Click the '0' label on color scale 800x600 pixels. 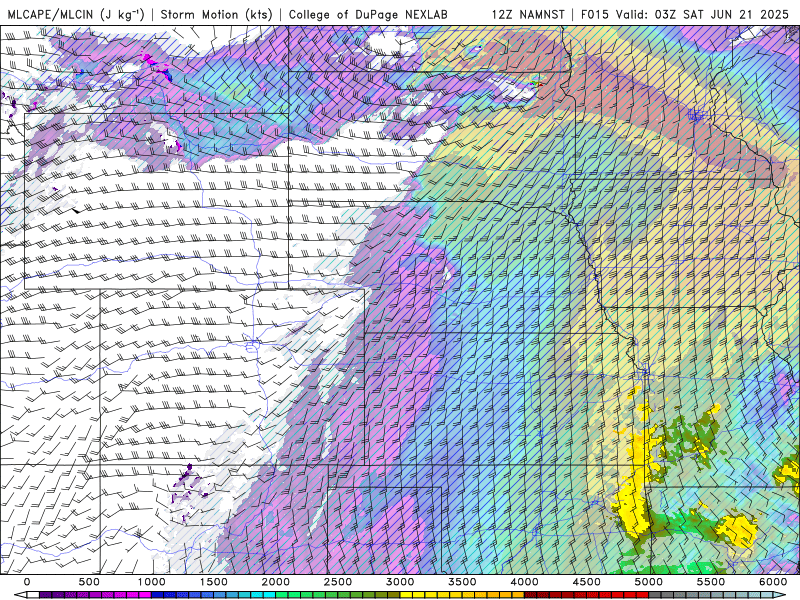pyautogui.click(x=27, y=582)
